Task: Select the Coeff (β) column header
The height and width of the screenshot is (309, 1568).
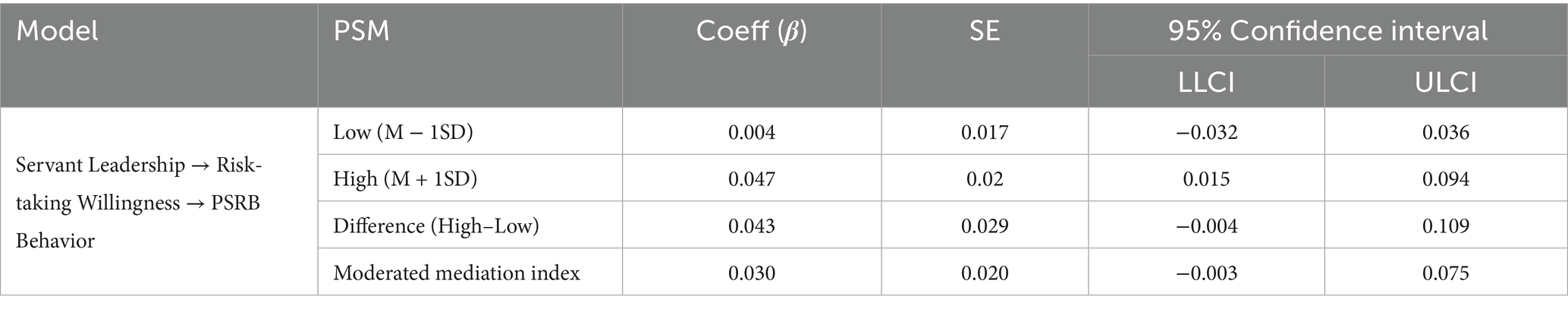Action: [x=751, y=32]
